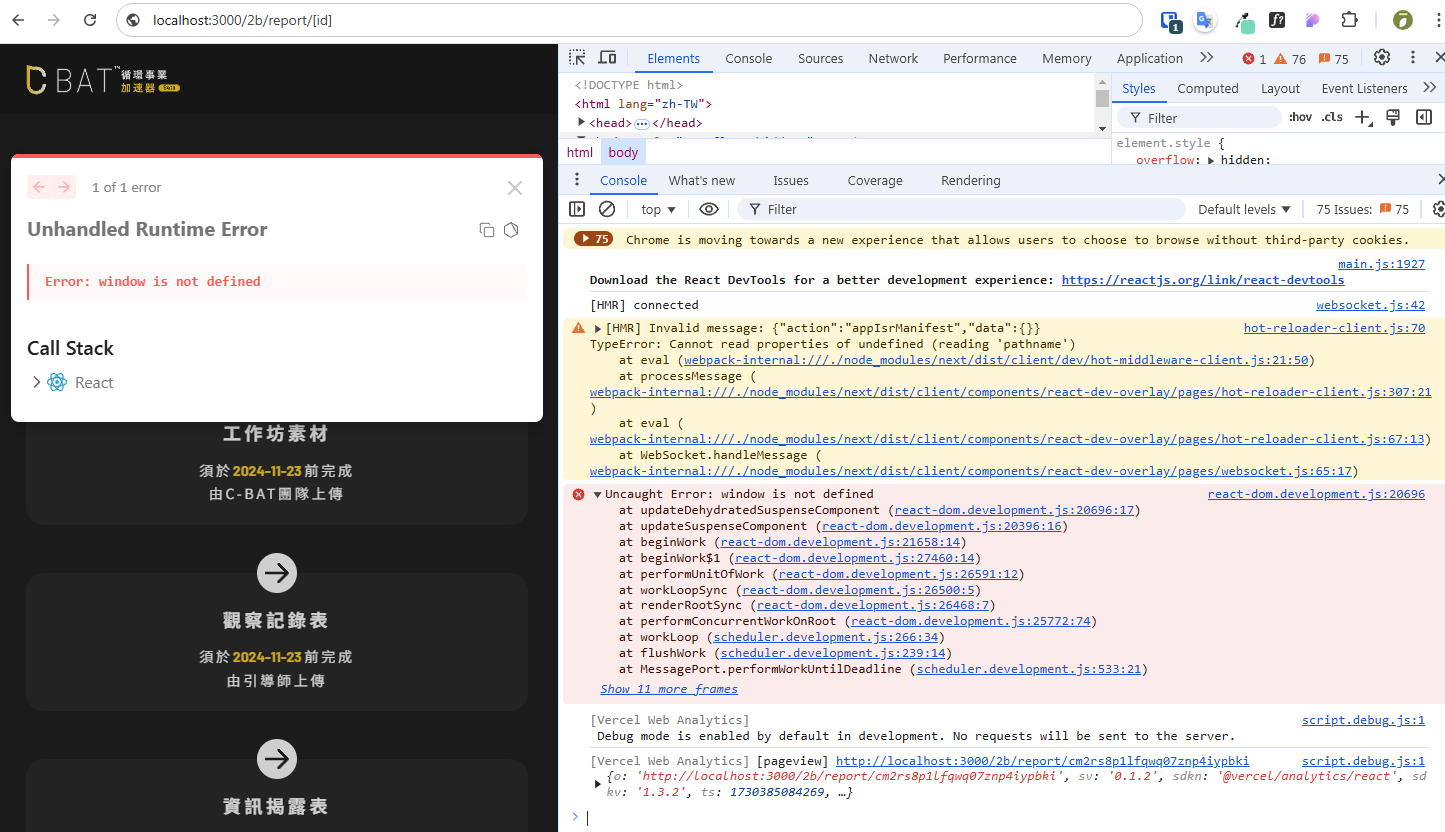Expand the React call stack entry
This screenshot has width=1445, height=832.
pyautogui.click(x=37, y=382)
